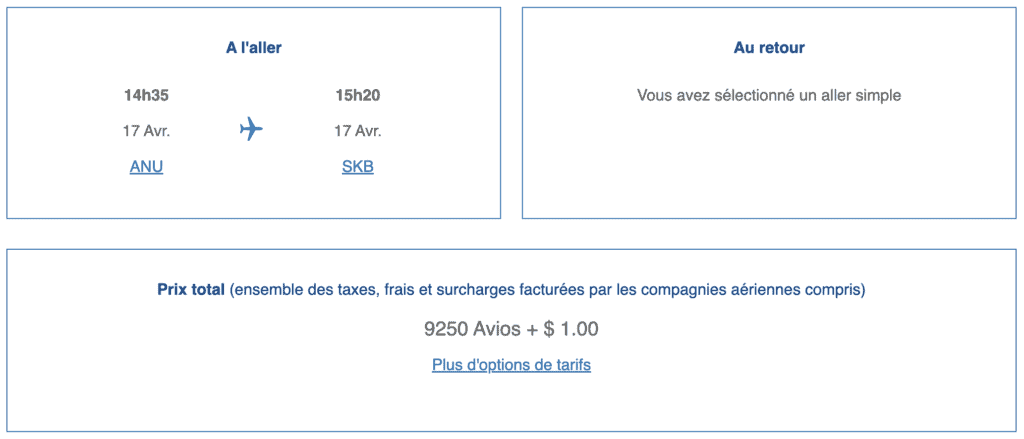
Task: Select the "Au retour" heading
Action: tap(769, 48)
